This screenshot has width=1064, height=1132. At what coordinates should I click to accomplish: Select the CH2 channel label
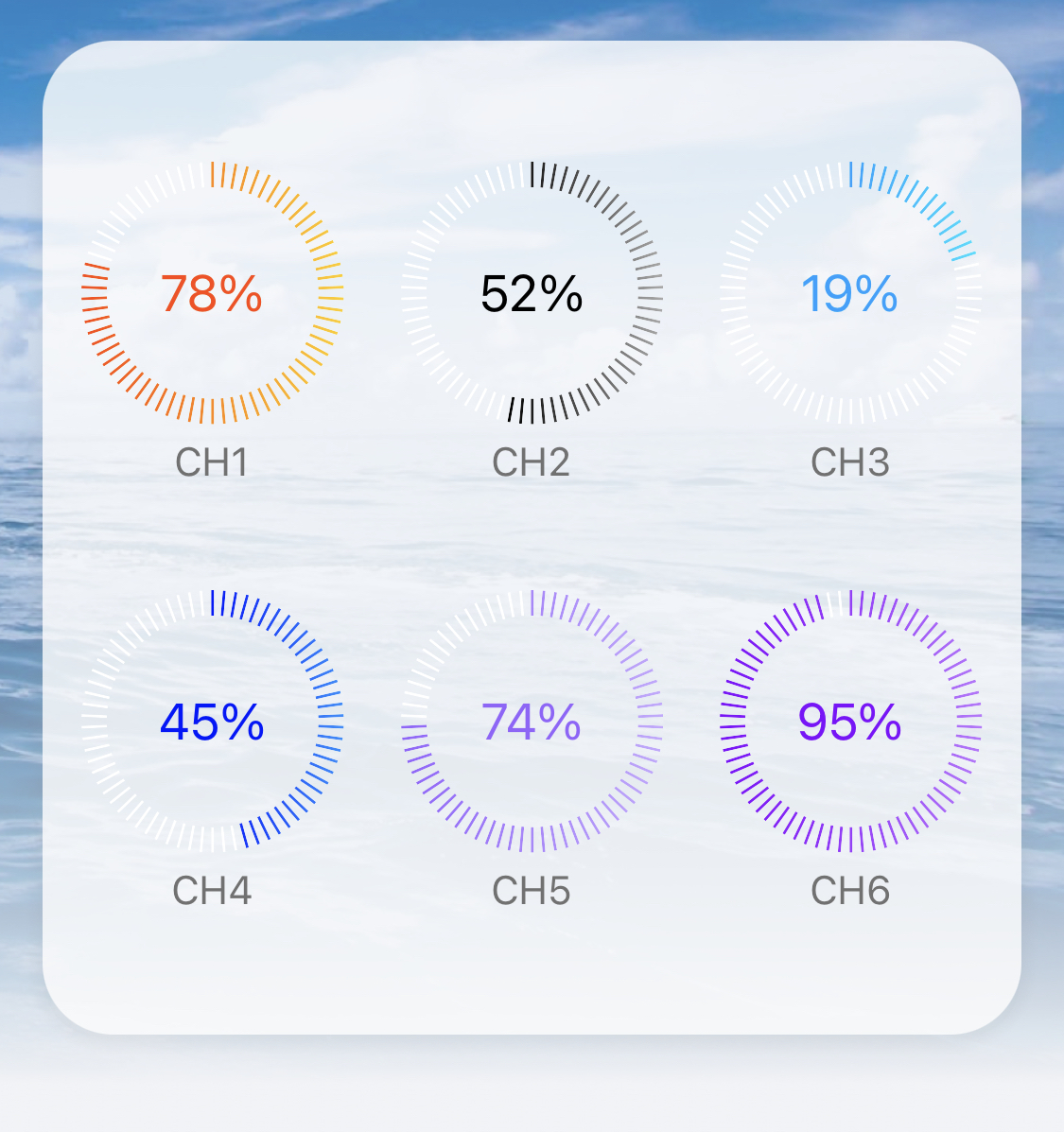(532, 462)
